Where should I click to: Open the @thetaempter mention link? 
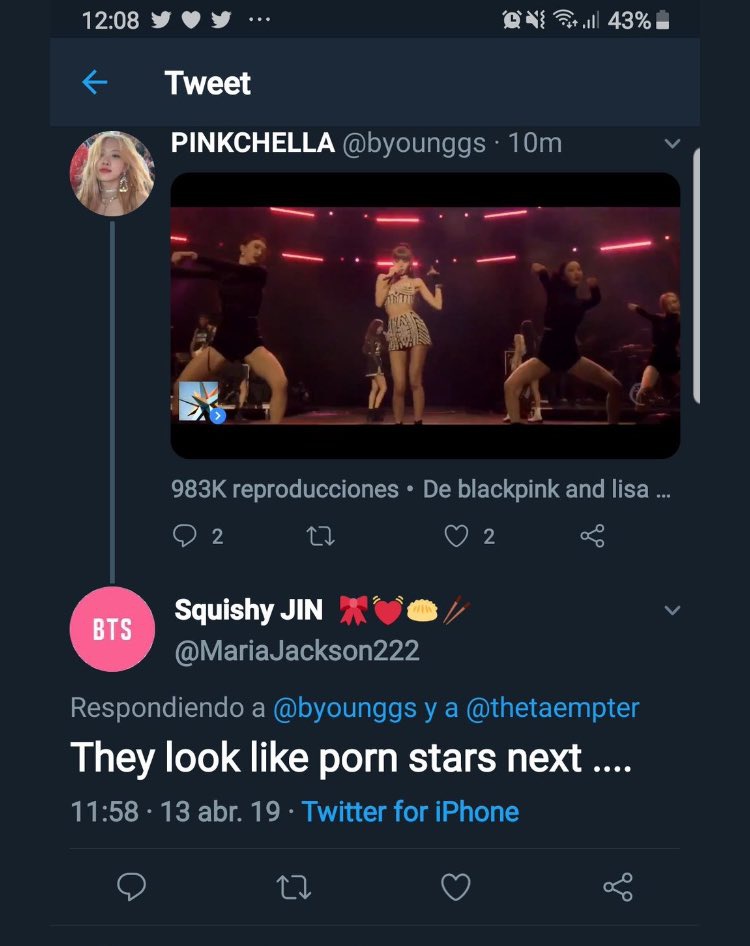[x=553, y=708]
